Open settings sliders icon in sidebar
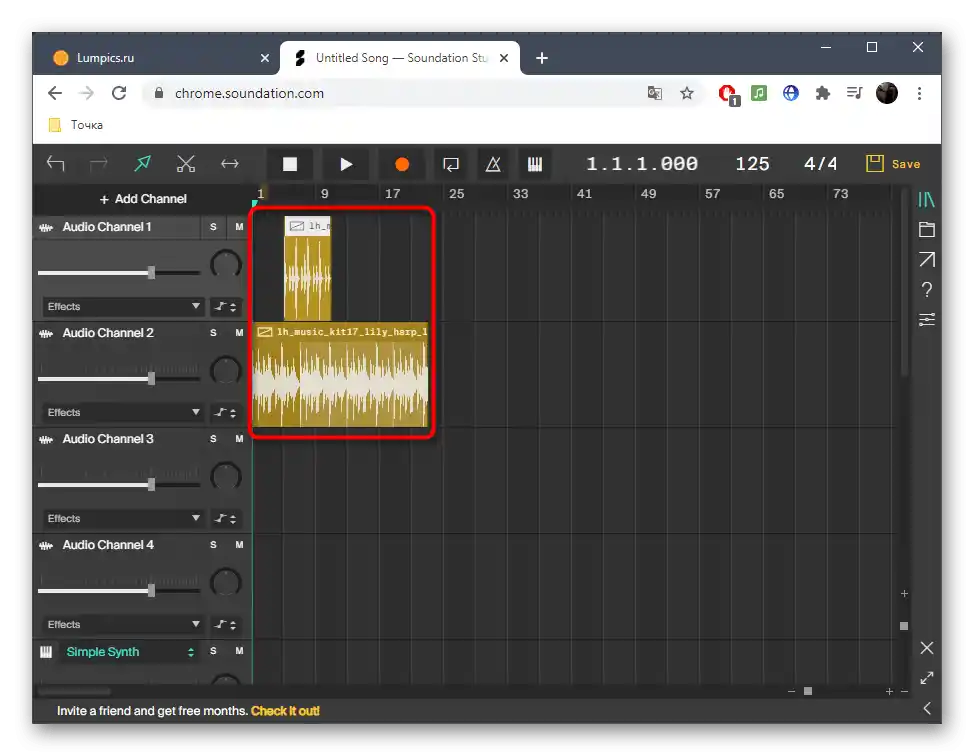The height and width of the screenshot is (756, 974). 926,319
